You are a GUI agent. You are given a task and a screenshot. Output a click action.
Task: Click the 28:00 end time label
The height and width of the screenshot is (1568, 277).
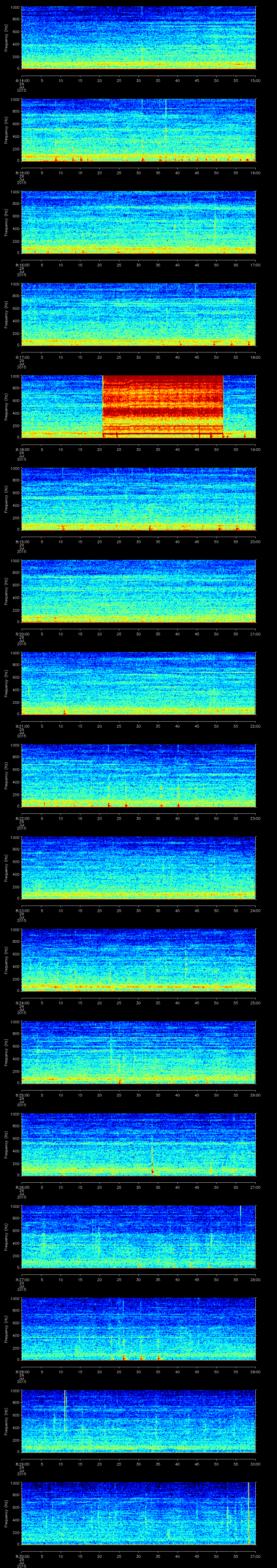click(x=255, y=1279)
